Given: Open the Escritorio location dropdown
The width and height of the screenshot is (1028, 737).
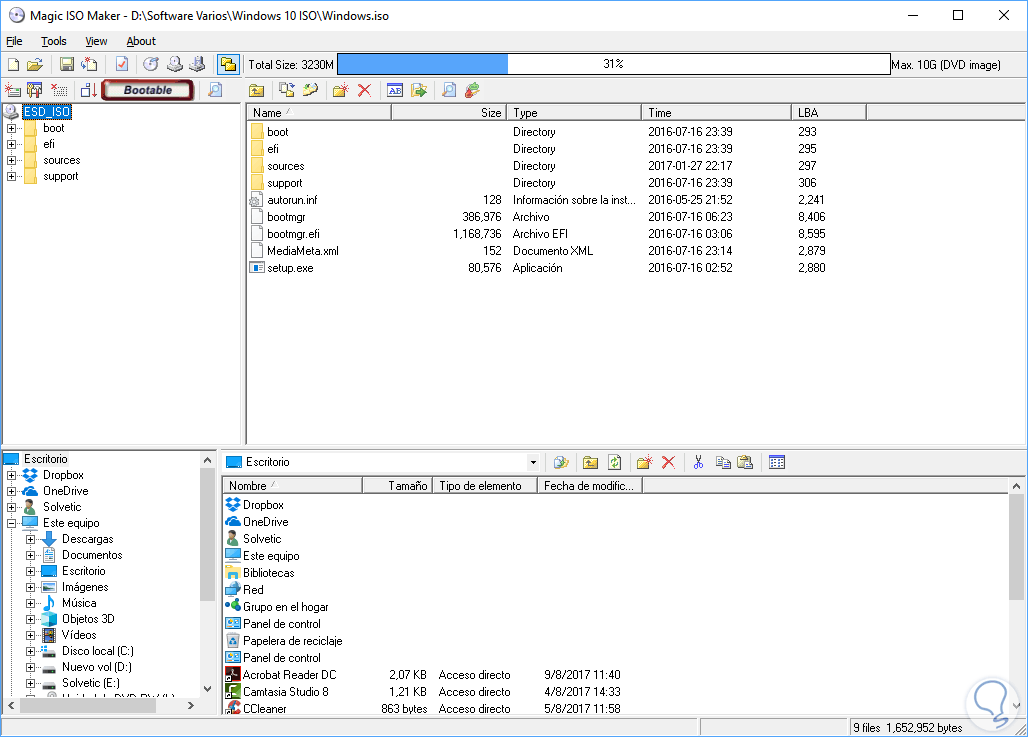Looking at the screenshot, I should (533, 462).
